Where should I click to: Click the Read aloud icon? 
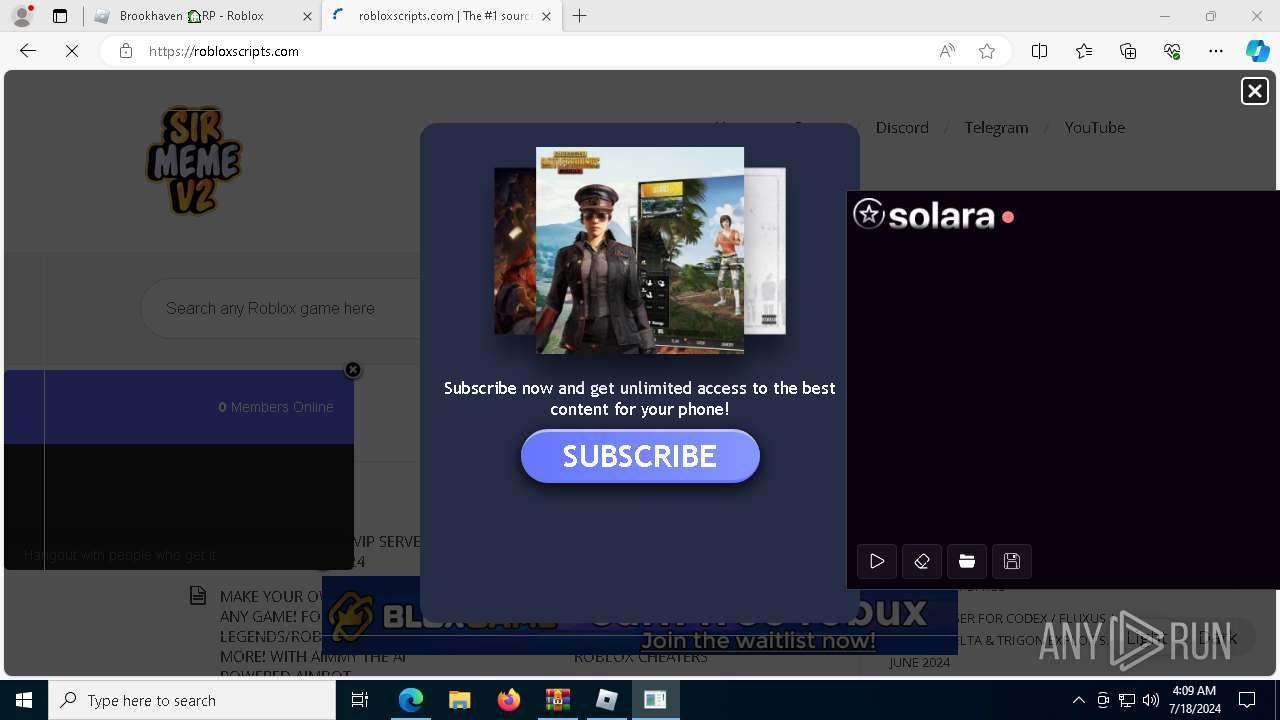coord(947,51)
